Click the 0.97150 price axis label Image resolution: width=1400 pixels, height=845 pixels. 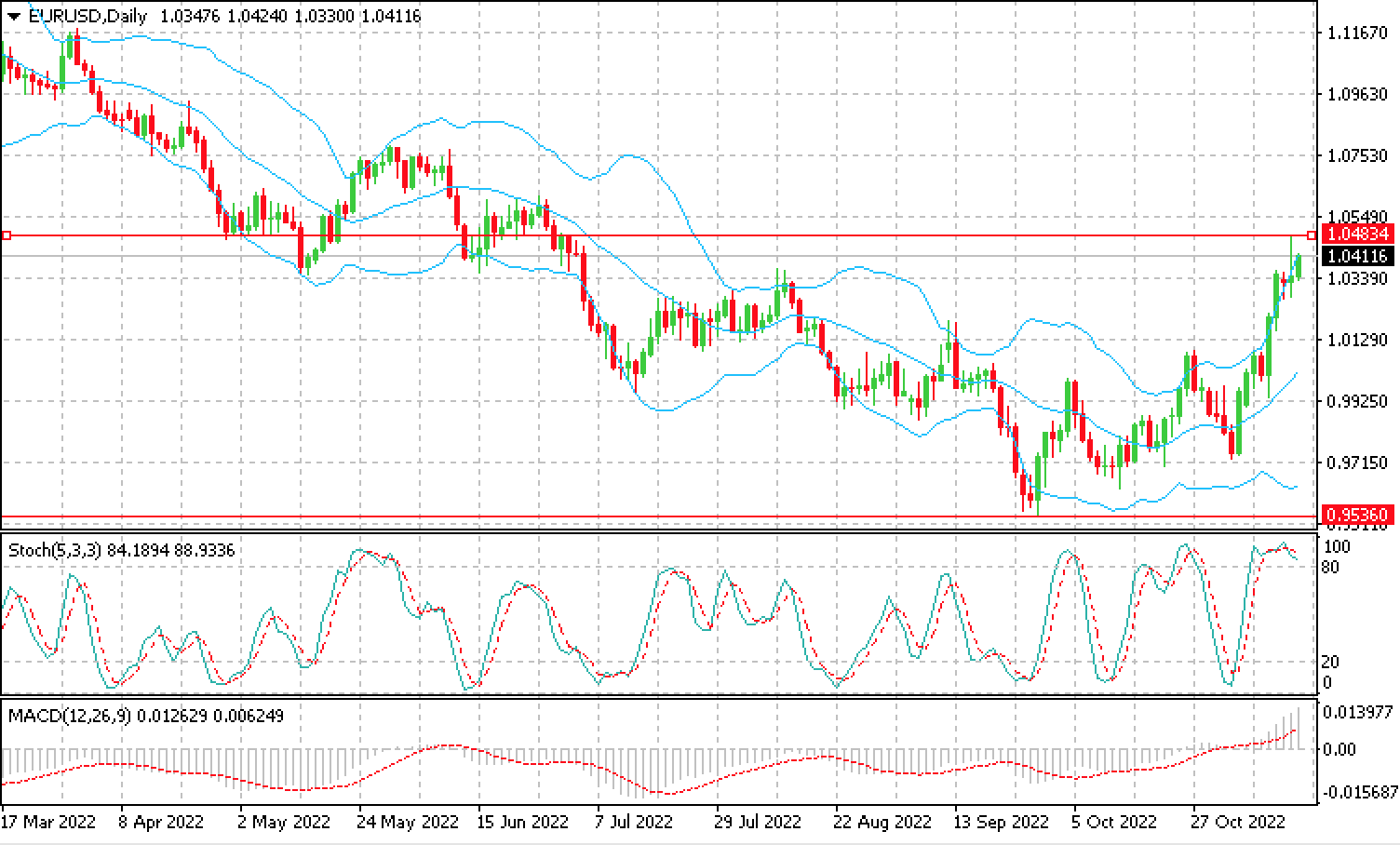pyautogui.click(x=1358, y=463)
